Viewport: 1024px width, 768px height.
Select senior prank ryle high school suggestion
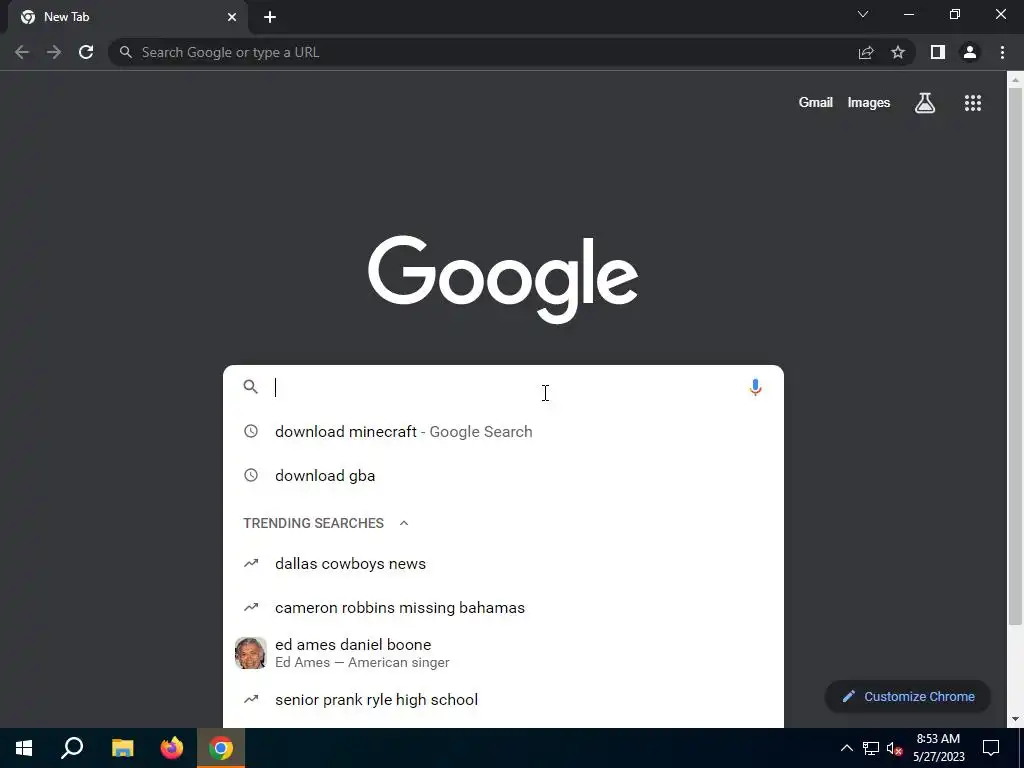coord(503,699)
